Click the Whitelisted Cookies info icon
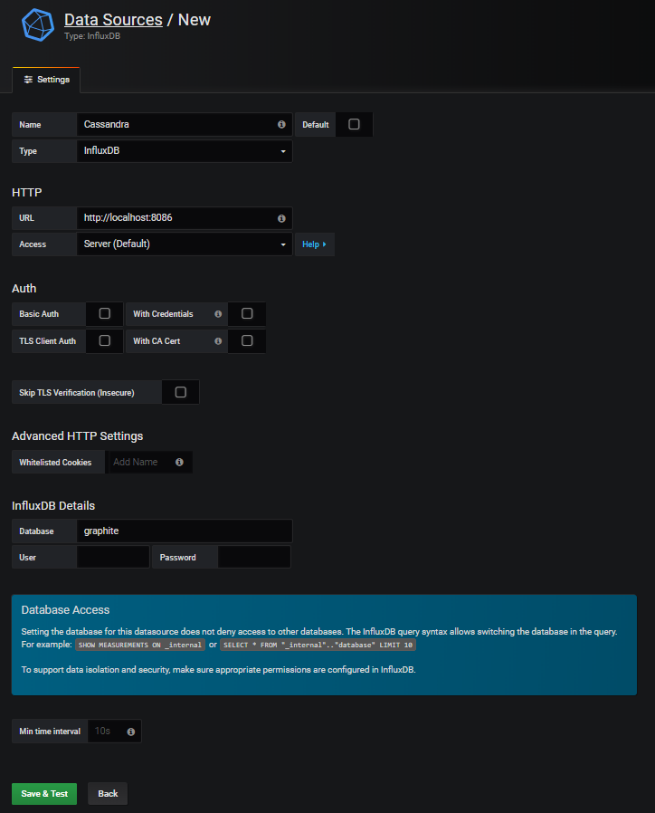The image size is (655, 813). click(x=179, y=462)
